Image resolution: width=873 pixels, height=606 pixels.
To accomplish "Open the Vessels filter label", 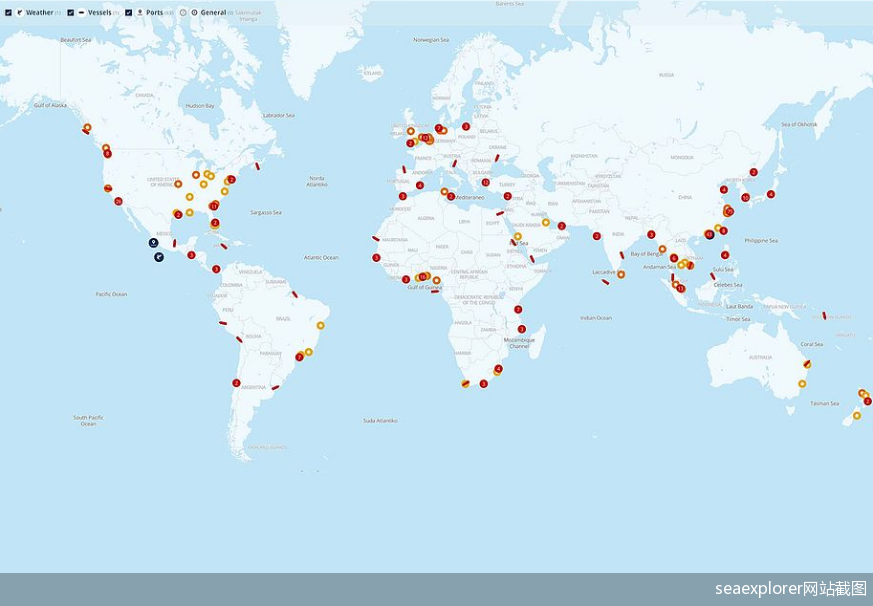I will [100, 12].
